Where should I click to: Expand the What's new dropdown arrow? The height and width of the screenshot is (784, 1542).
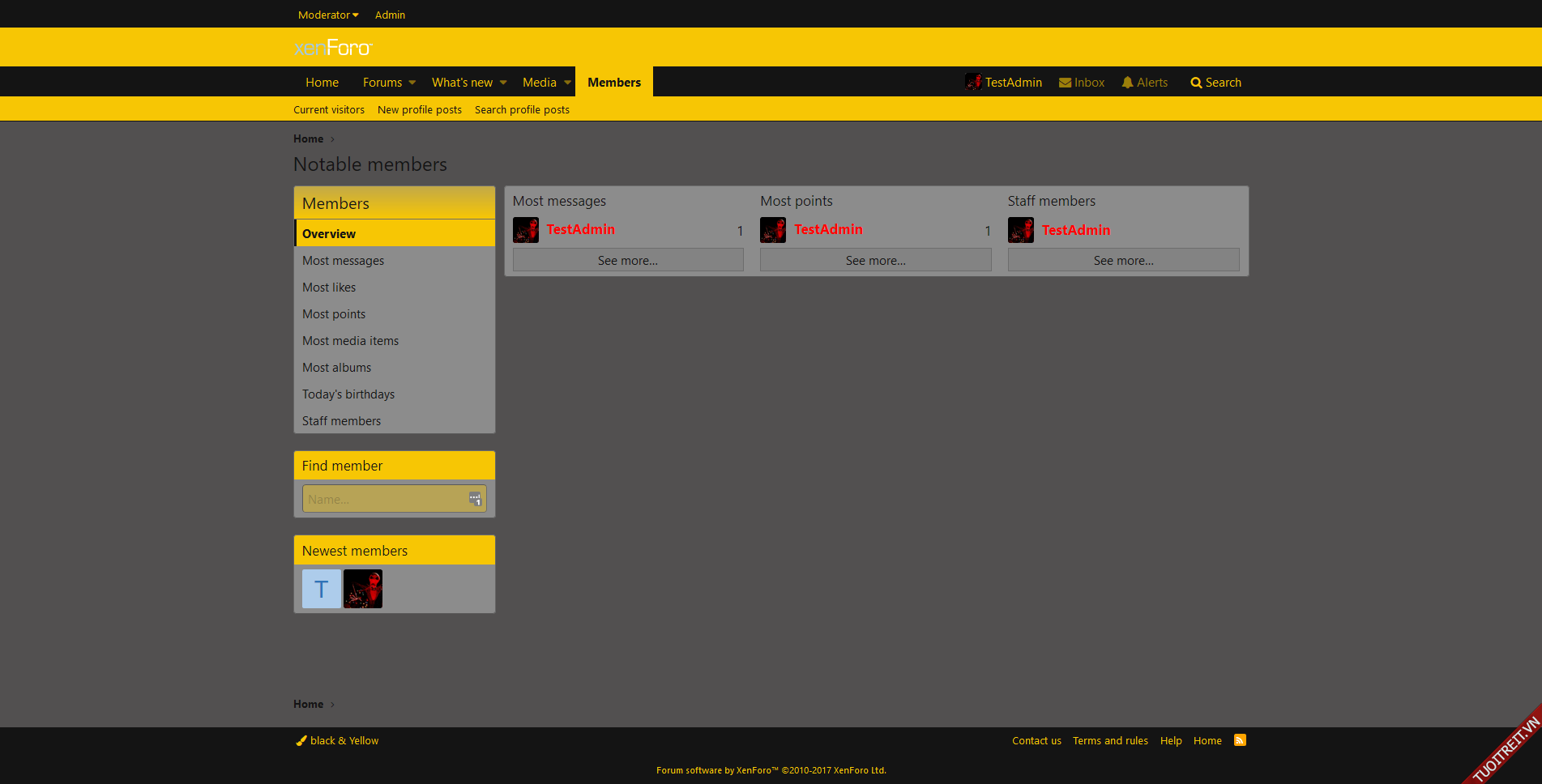tap(503, 83)
